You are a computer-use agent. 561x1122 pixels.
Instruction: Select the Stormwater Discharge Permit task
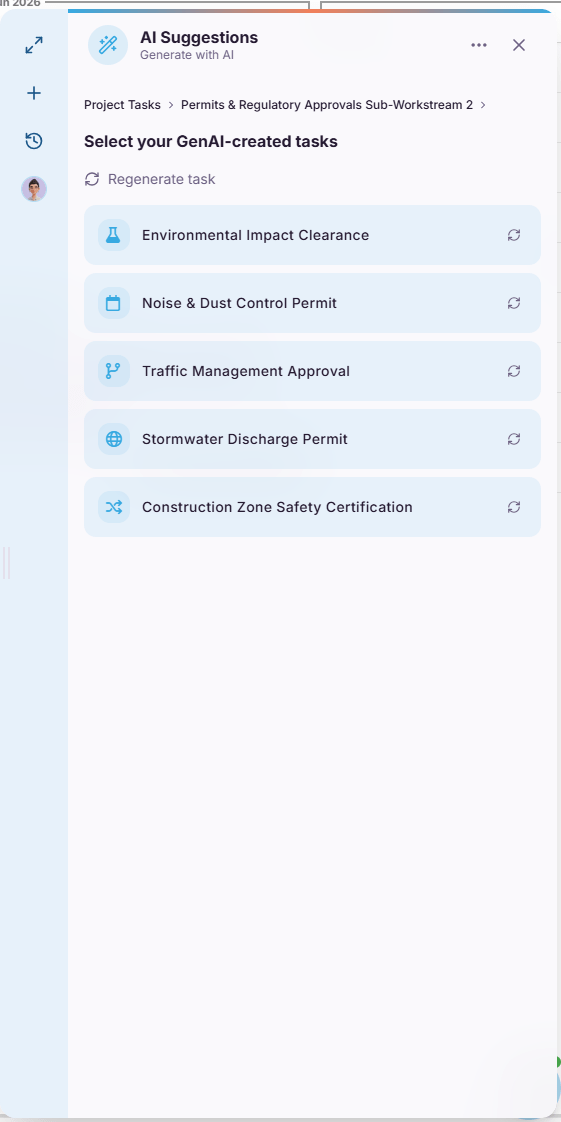coord(312,439)
